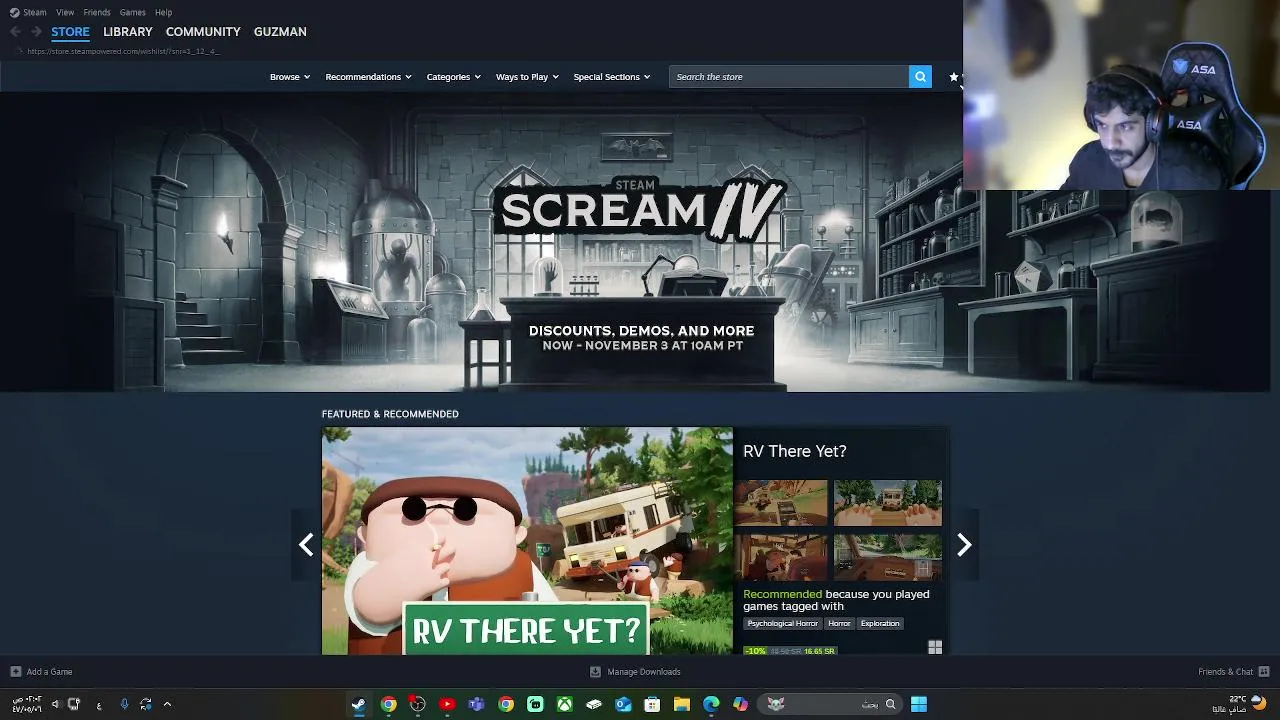Open the Games menu
The image size is (1280, 720).
coord(132,12)
